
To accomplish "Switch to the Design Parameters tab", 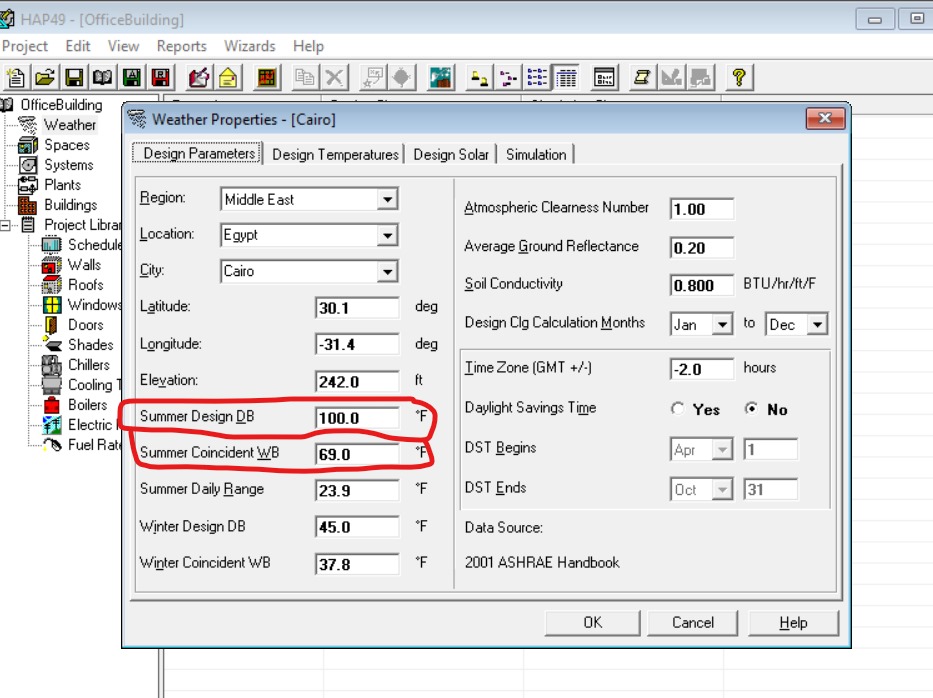I will (199, 154).
